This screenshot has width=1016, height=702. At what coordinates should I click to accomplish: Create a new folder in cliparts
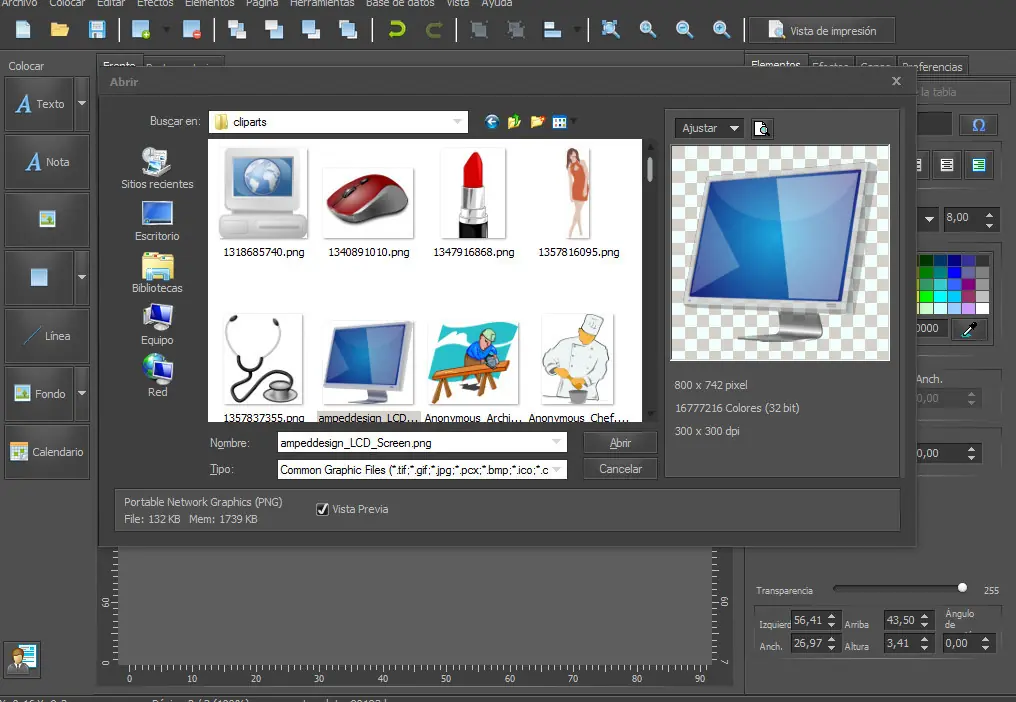(538, 122)
